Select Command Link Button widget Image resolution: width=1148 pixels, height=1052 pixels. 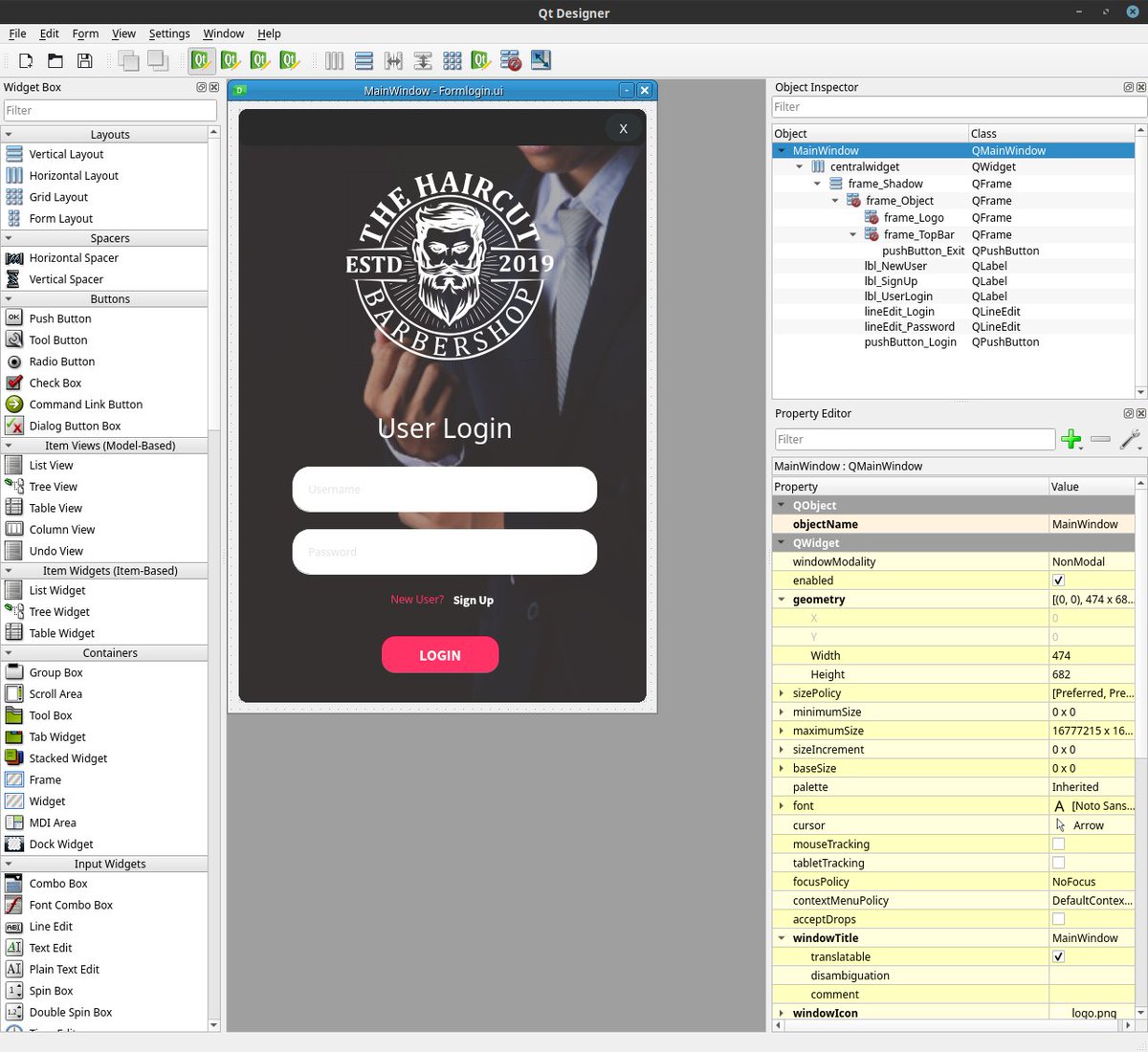86,405
